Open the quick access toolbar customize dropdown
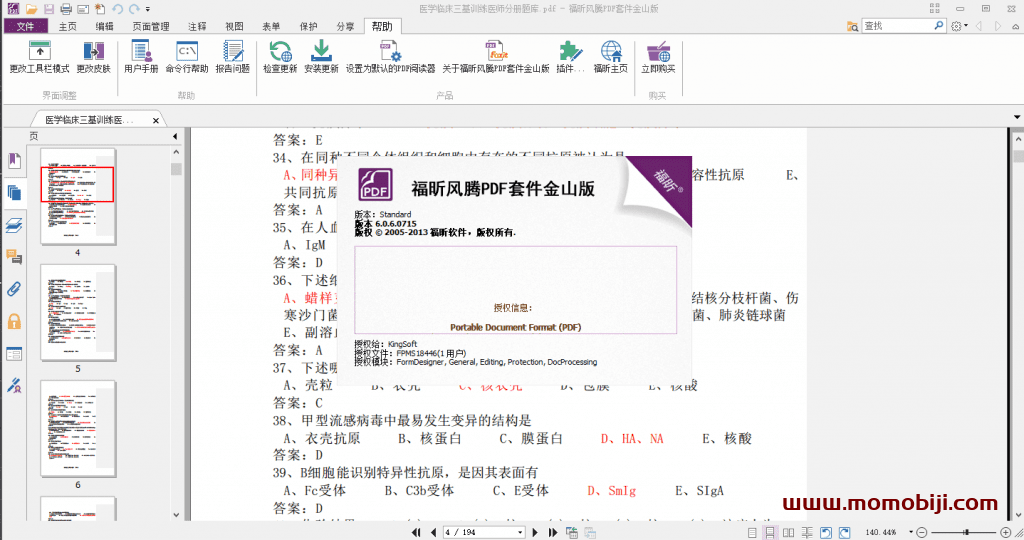 pyautogui.click(x=148, y=9)
